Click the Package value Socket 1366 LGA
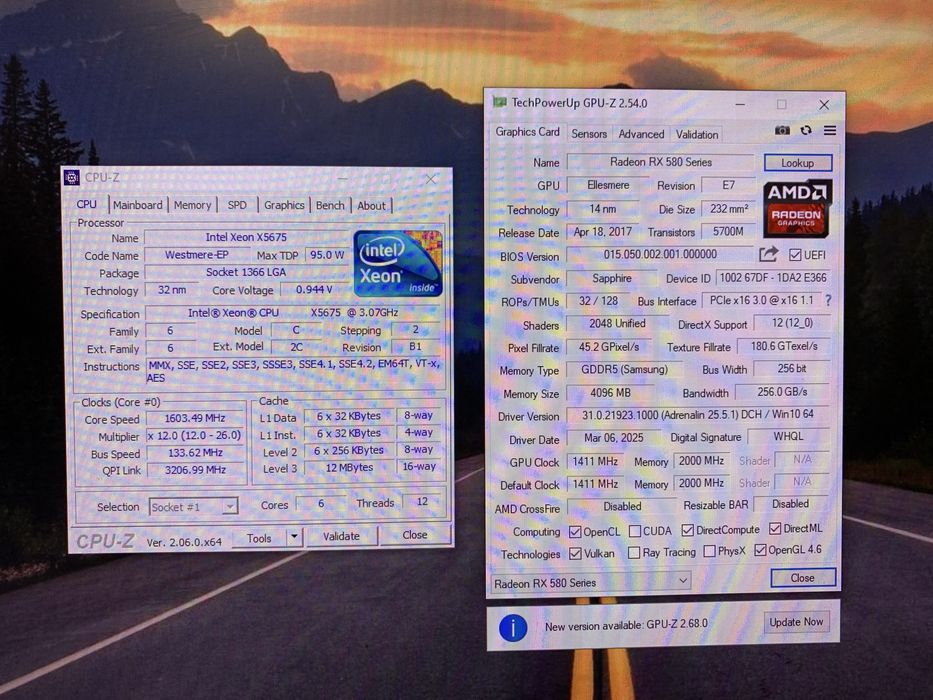Viewport: 933px width, 700px height. (x=246, y=272)
